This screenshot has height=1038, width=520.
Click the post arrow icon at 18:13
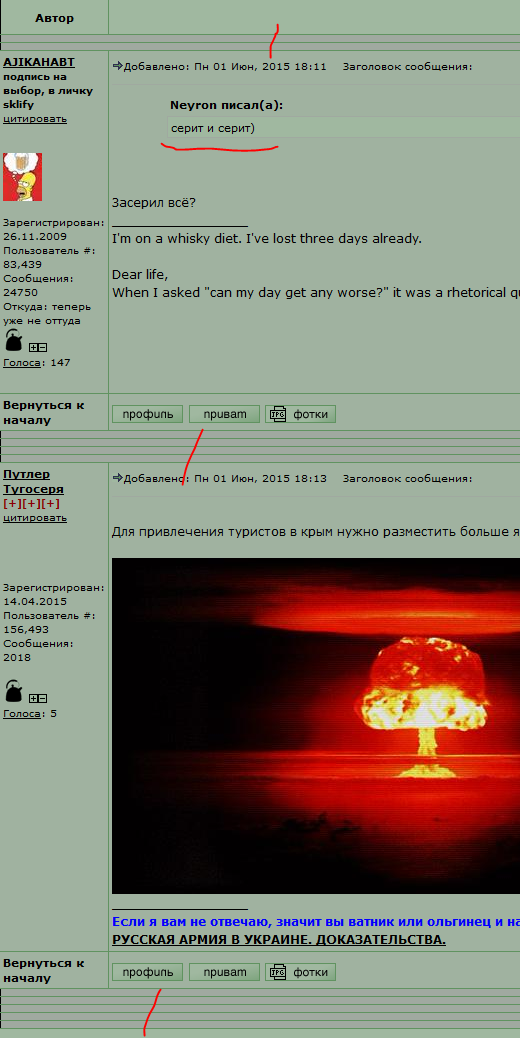click(118, 477)
